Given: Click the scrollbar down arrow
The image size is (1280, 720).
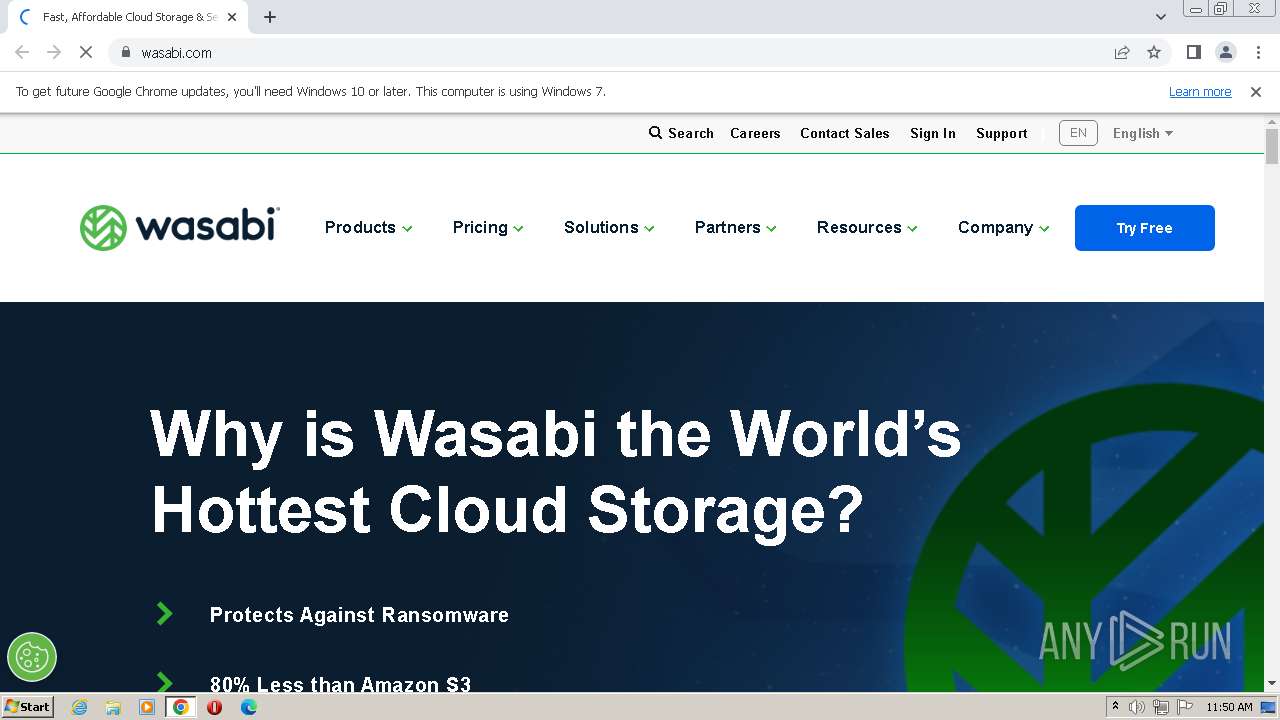Looking at the screenshot, I should [1272, 683].
